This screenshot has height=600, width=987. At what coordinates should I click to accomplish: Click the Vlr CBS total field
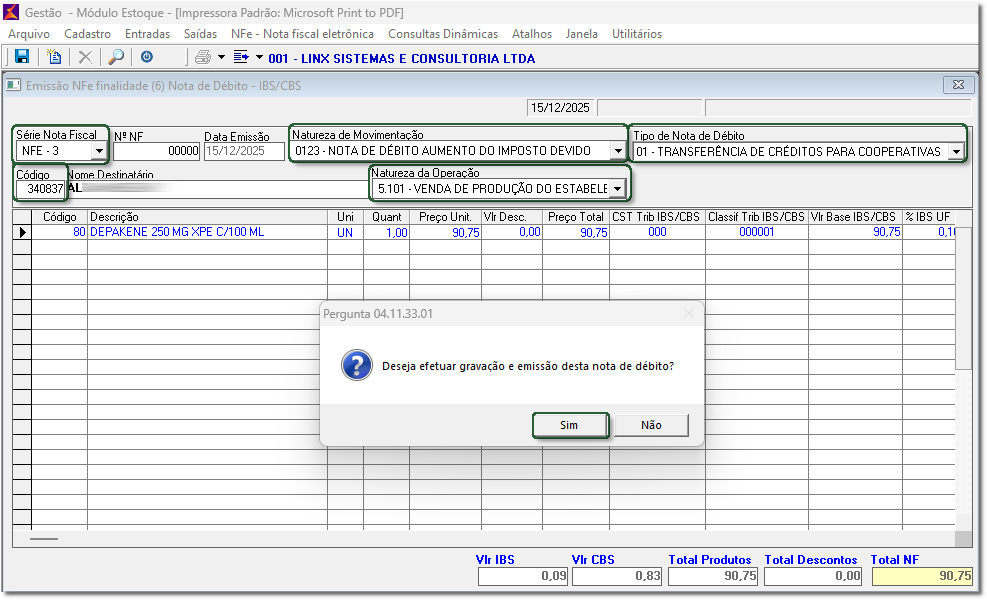(x=617, y=576)
